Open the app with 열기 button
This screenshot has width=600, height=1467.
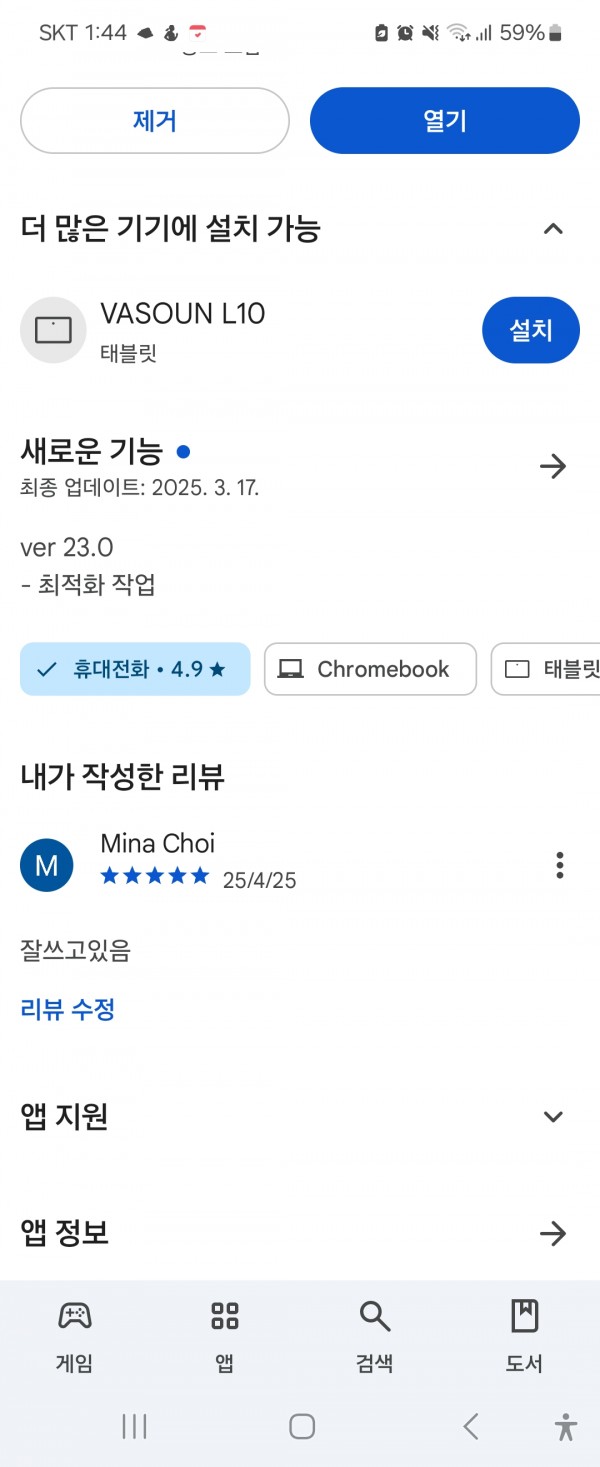445,121
